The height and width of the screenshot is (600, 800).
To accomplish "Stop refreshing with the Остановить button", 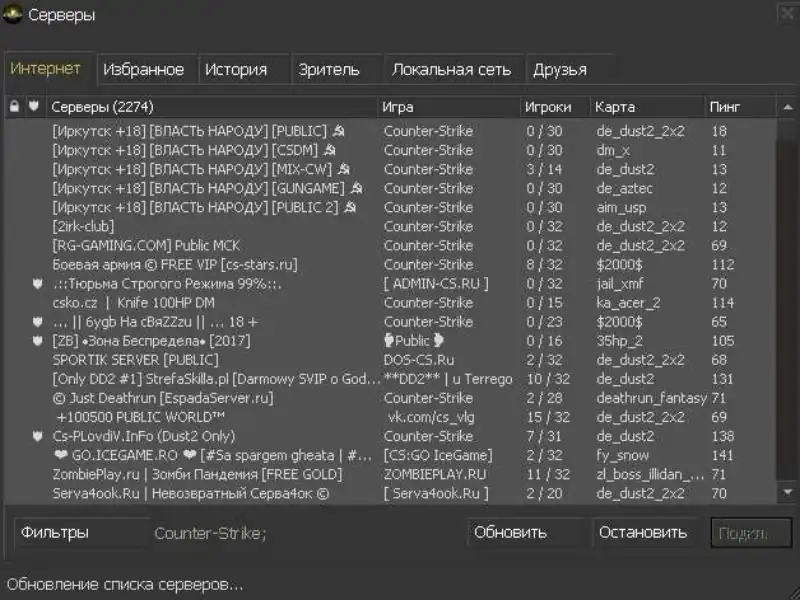I will (643, 533).
